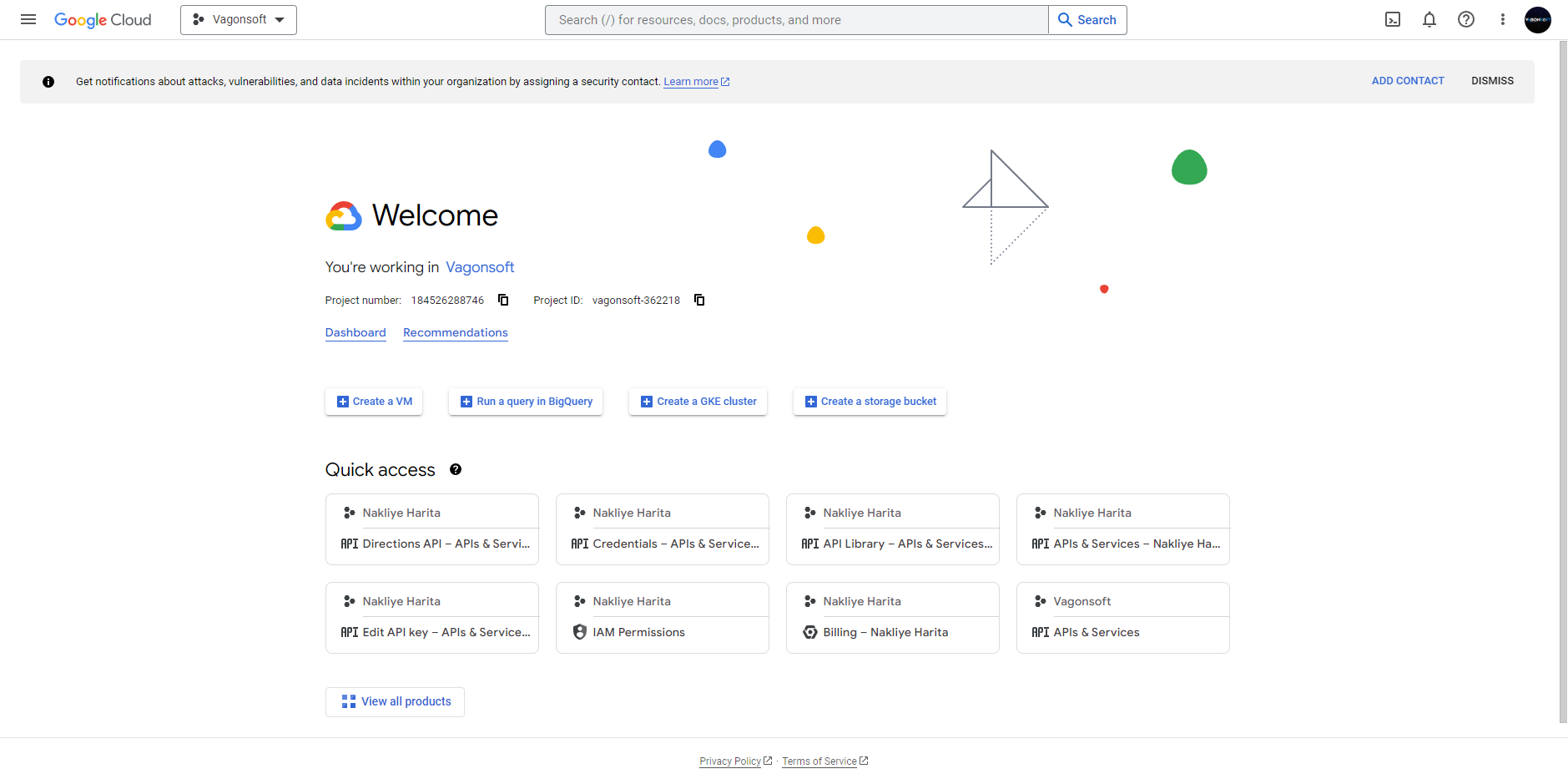Copy the project ID

[x=699, y=300]
